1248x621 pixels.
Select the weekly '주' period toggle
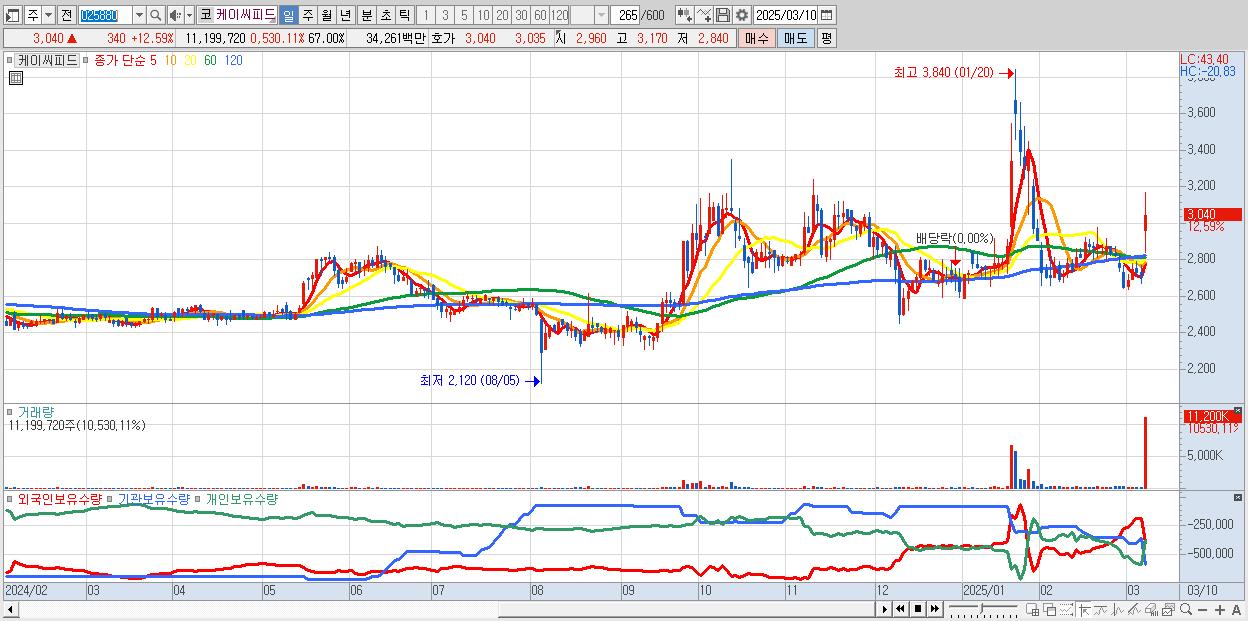pyautogui.click(x=307, y=15)
